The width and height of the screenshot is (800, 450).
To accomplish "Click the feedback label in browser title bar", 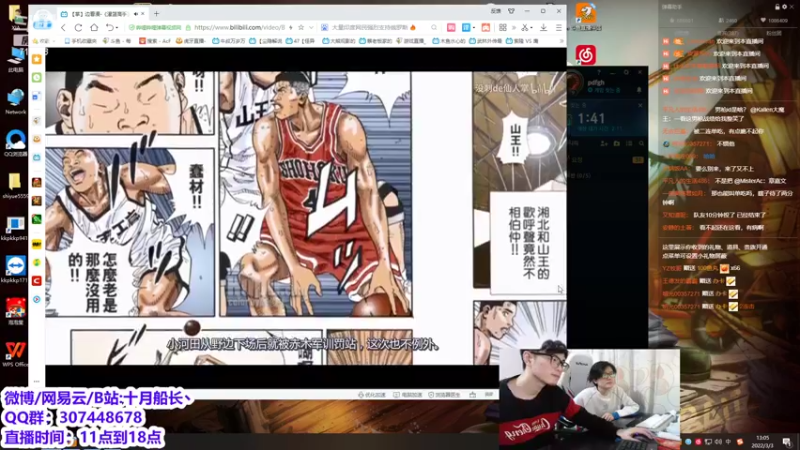I will (x=495, y=11).
